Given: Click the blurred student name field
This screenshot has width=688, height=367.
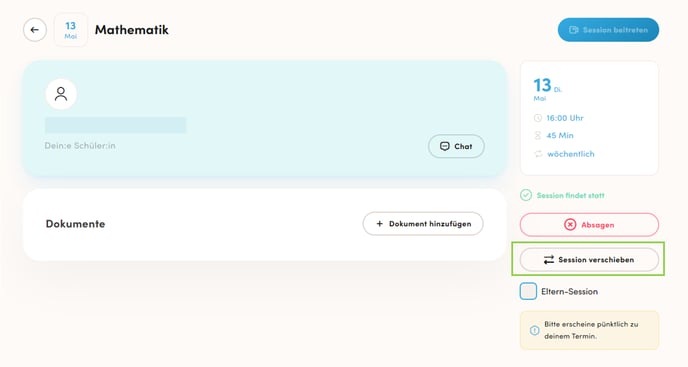Looking at the screenshot, I should pos(115,125).
